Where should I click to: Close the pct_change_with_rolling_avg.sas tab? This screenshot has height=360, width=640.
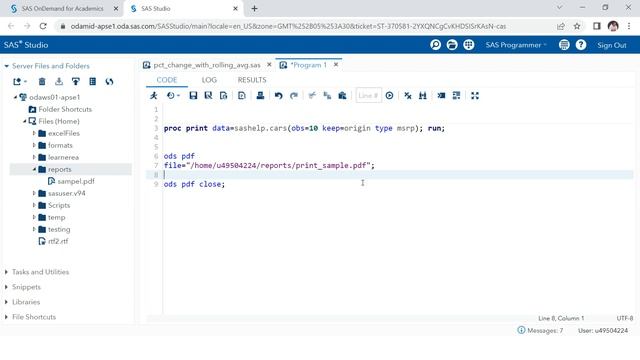pyautogui.click(x=269, y=64)
